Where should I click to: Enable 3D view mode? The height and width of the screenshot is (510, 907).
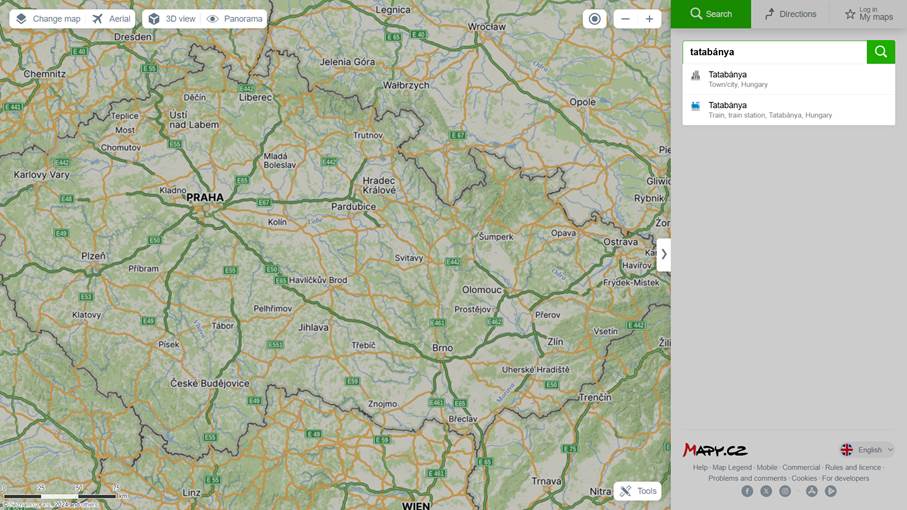pos(171,19)
